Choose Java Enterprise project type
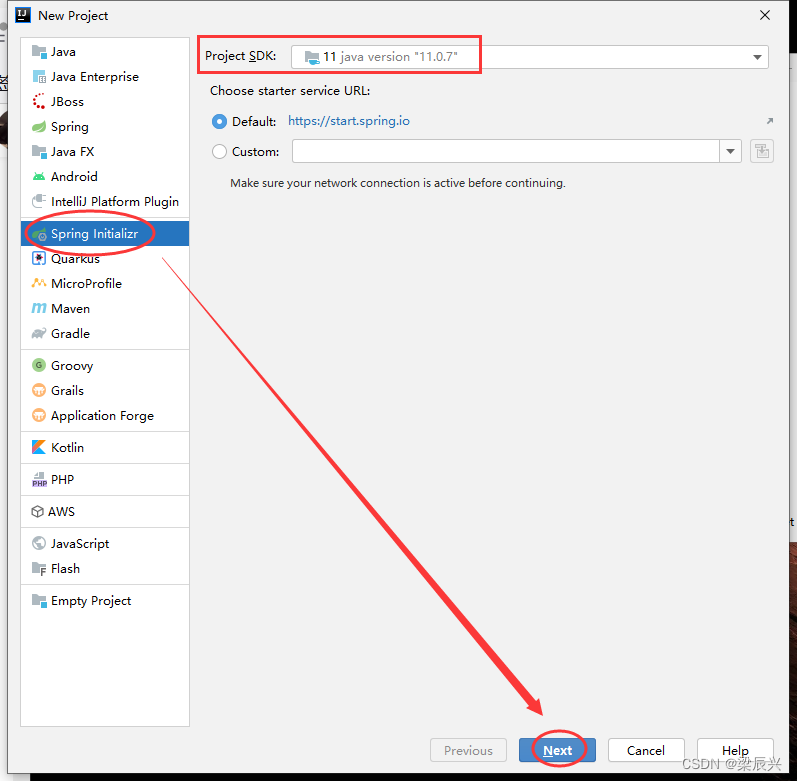This screenshot has height=781, width=797. tap(105, 77)
